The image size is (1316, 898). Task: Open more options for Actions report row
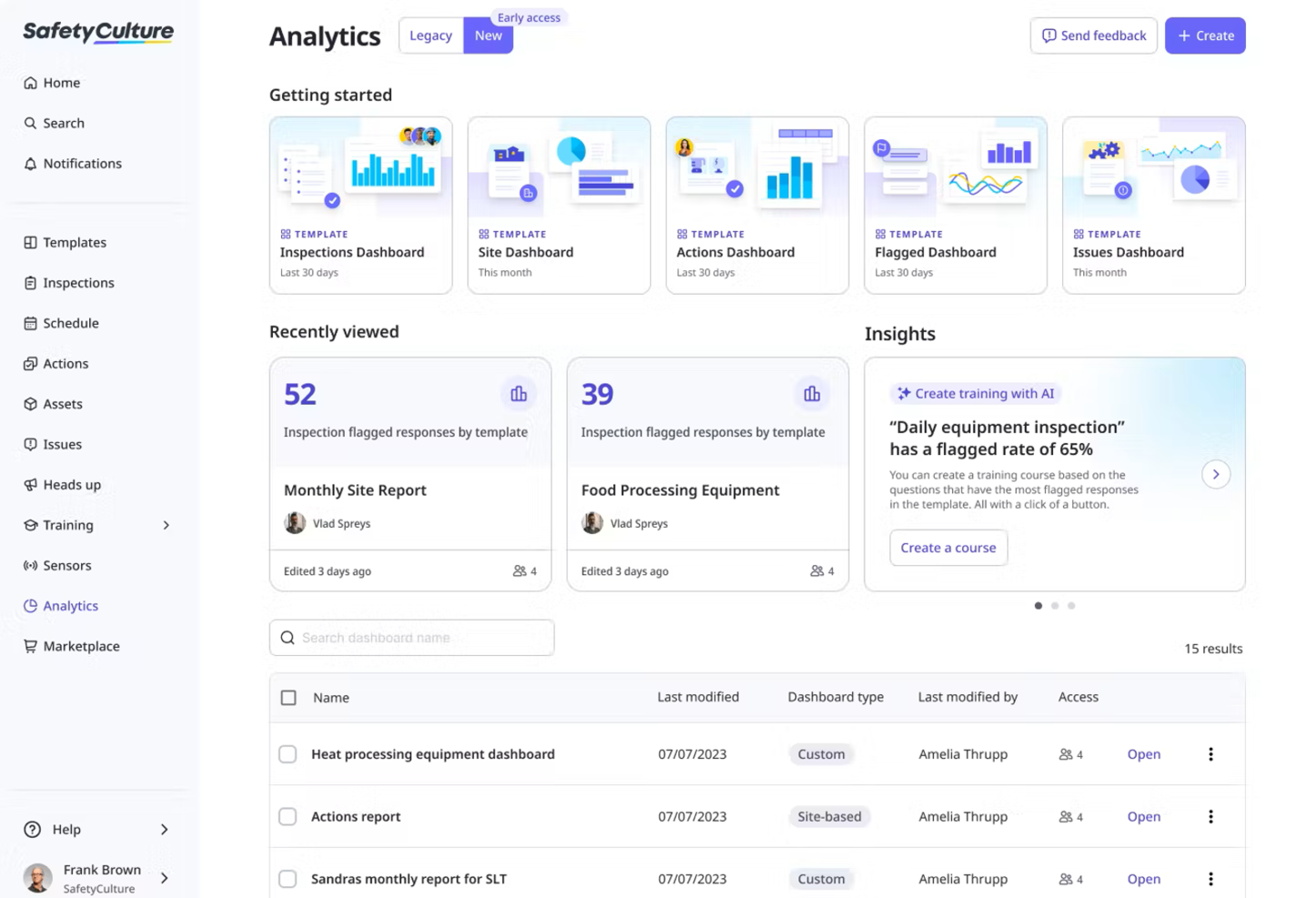click(1211, 817)
